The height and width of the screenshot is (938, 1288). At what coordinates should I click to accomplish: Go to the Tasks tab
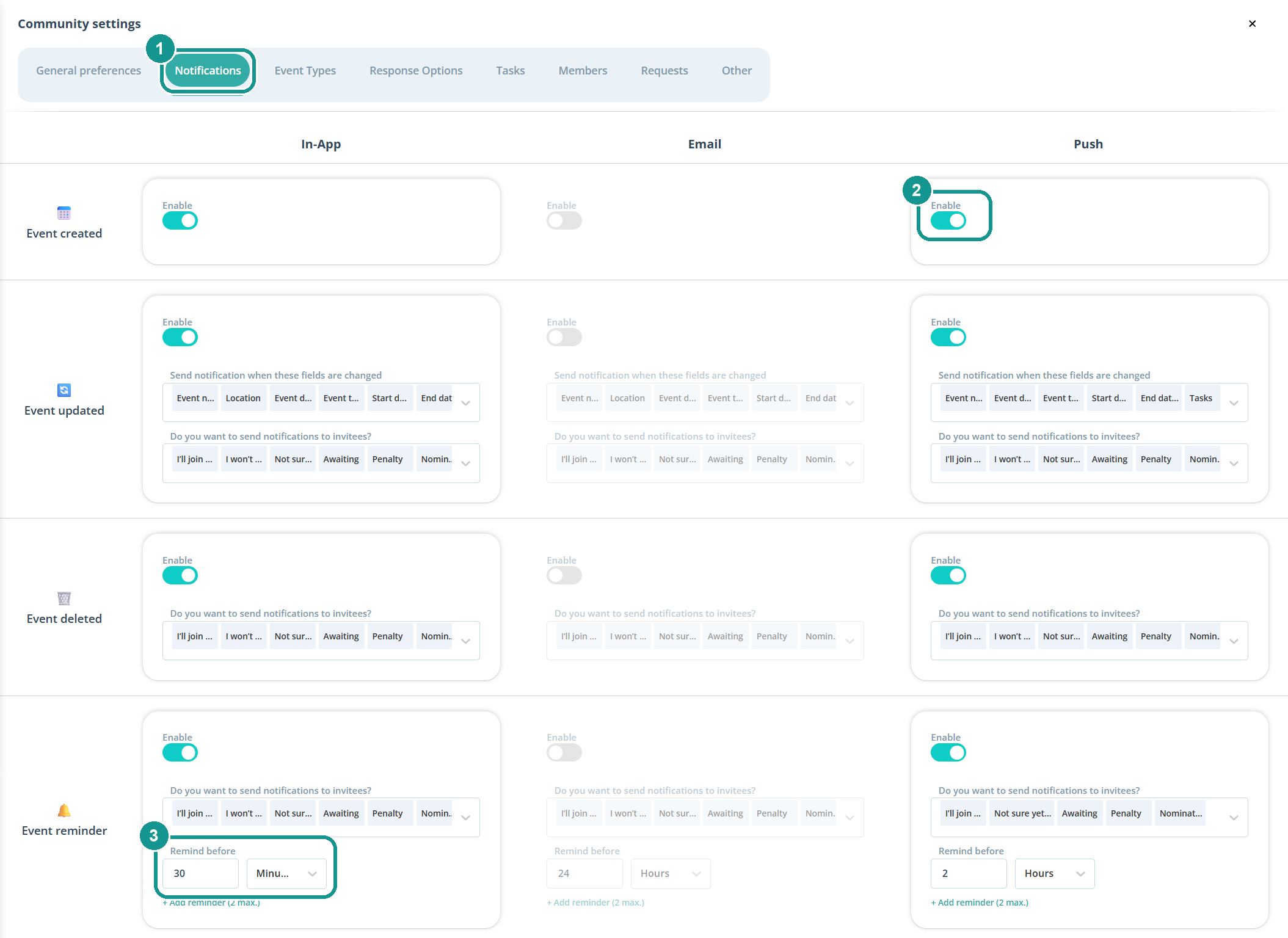pos(511,71)
